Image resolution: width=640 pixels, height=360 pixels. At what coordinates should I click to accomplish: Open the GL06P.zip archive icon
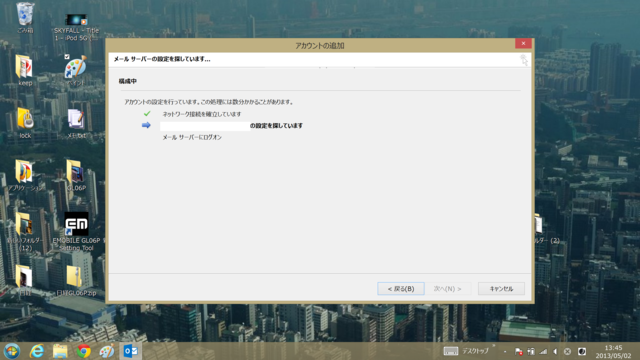pos(76,281)
